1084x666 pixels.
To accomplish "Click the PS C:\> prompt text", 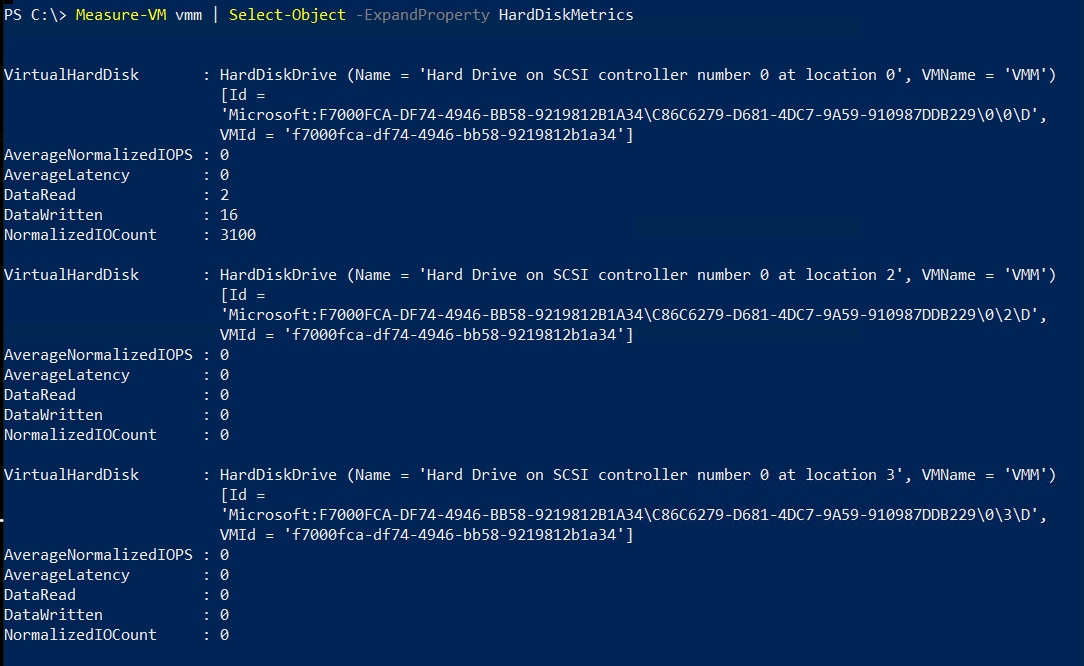I will click(35, 15).
